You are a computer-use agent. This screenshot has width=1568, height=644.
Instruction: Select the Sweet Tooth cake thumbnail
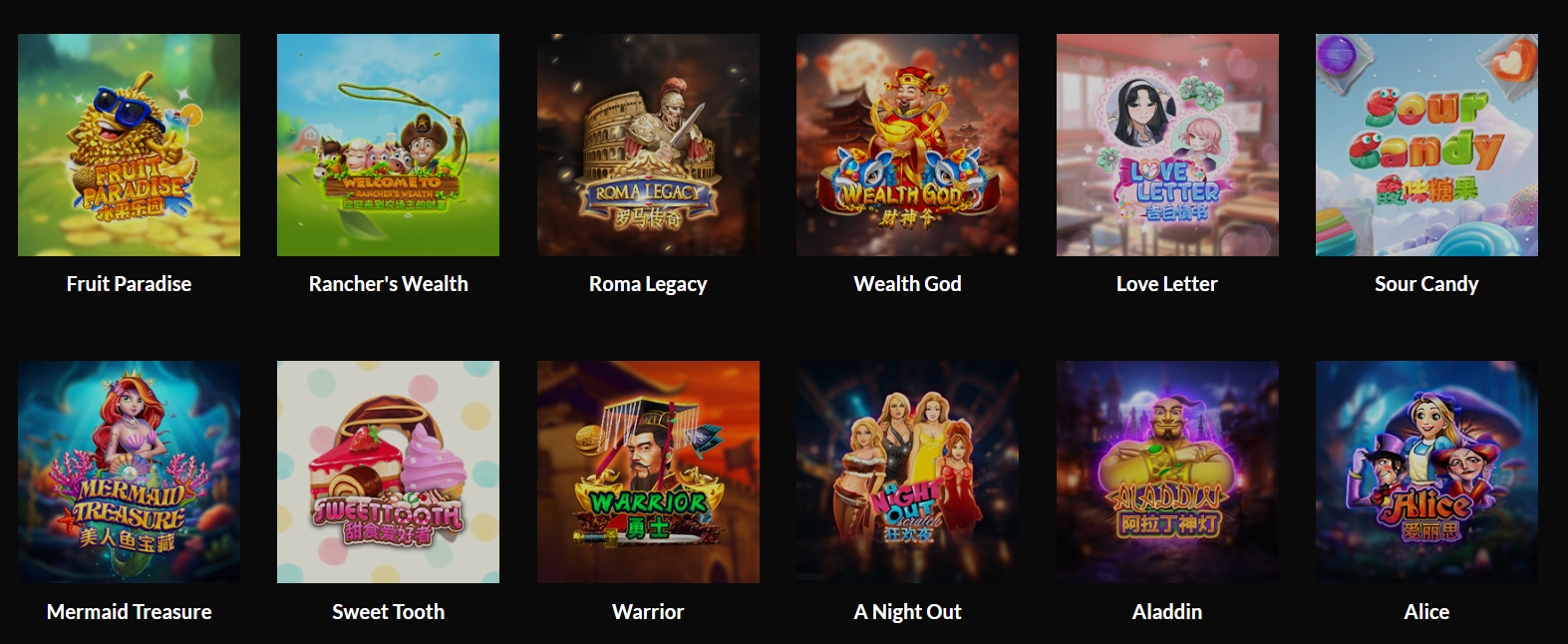click(388, 472)
